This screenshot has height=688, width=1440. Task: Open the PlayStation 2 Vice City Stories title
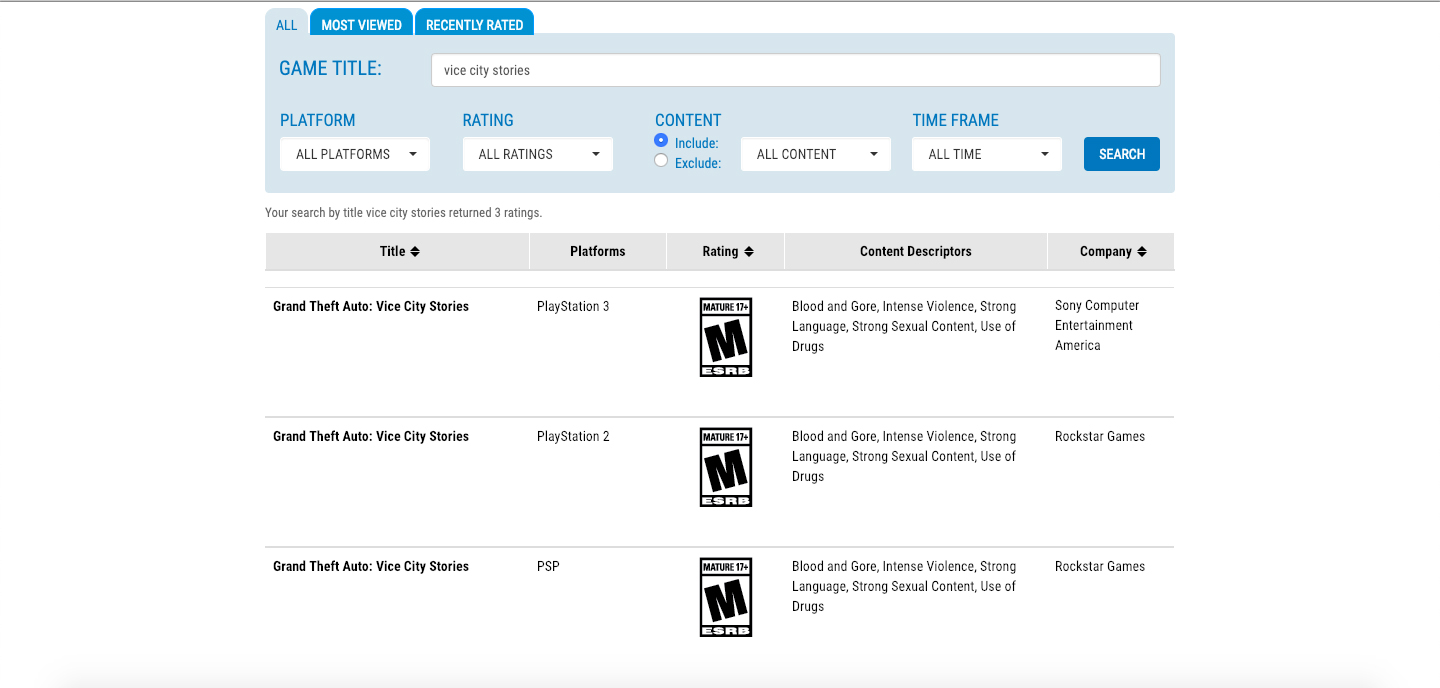[x=371, y=437]
